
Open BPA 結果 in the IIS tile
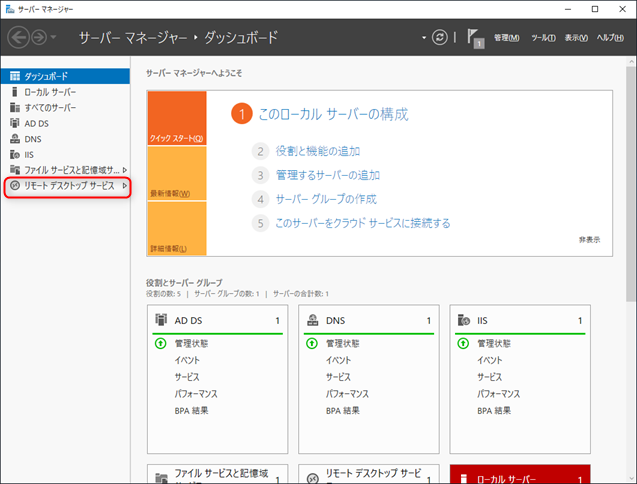(x=494, y=411)
